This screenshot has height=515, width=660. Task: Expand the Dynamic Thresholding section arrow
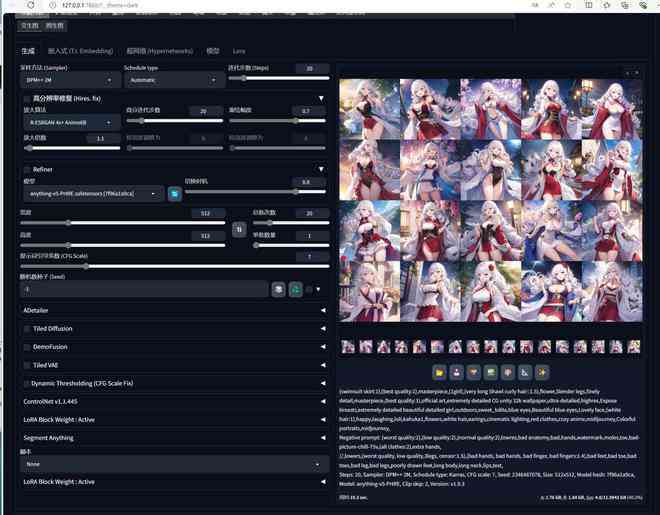coord(323,383)
